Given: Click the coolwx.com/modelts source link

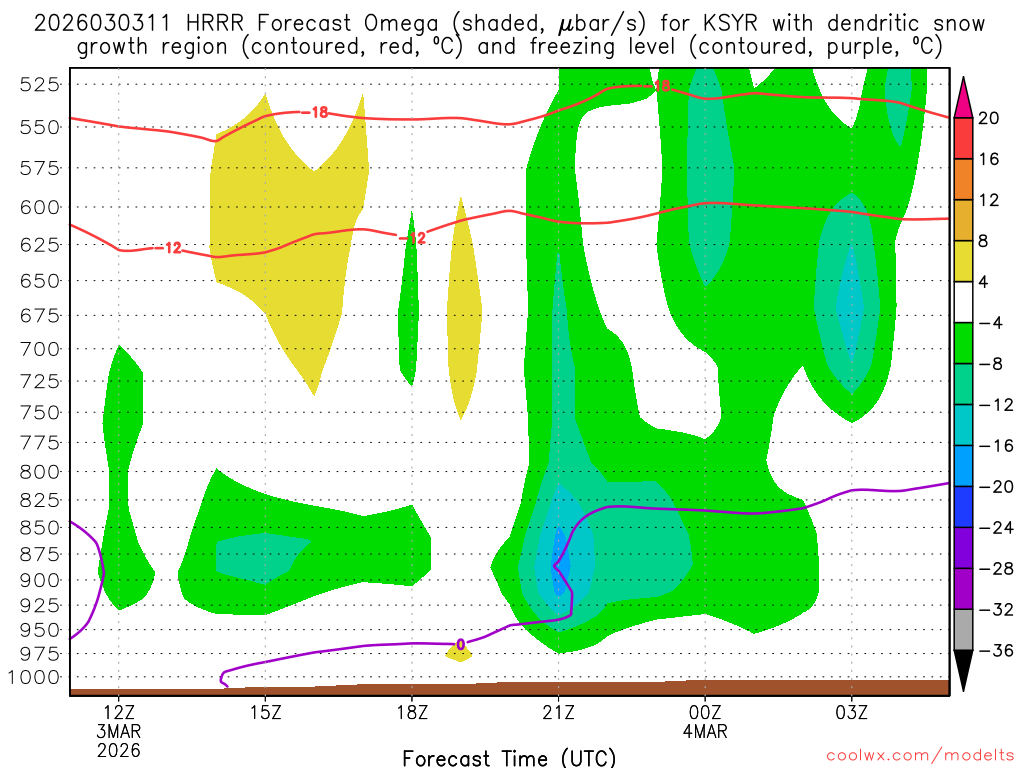Looking at the screenshot, I should click(x=920, y=756).
